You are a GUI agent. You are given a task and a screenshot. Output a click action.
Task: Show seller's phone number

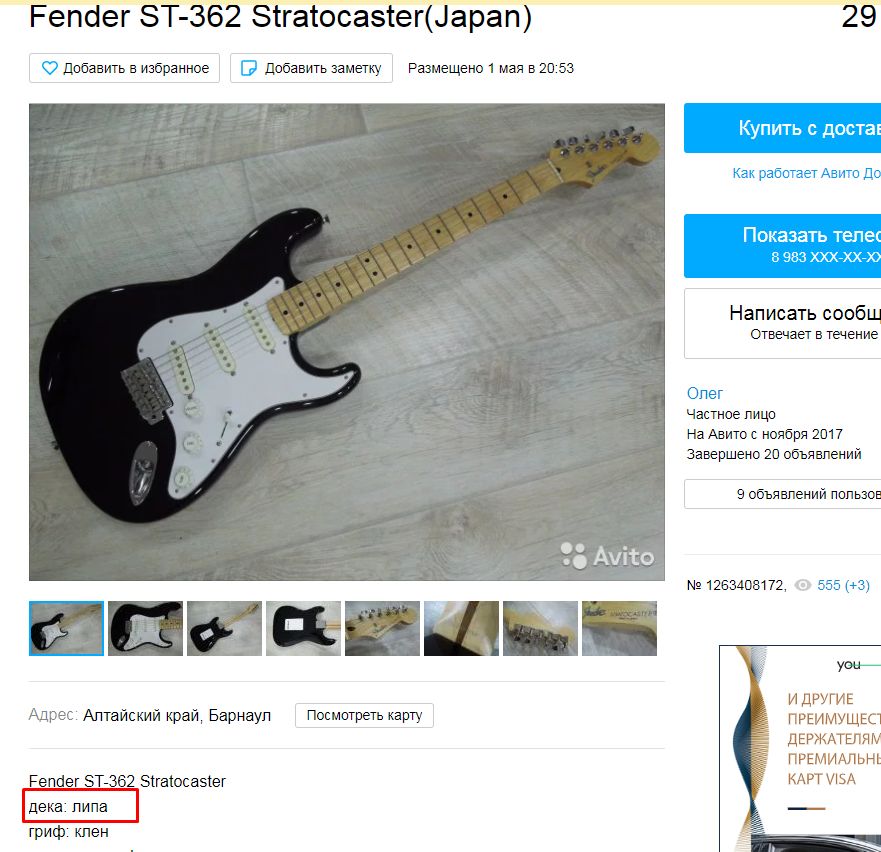(782, 246)
